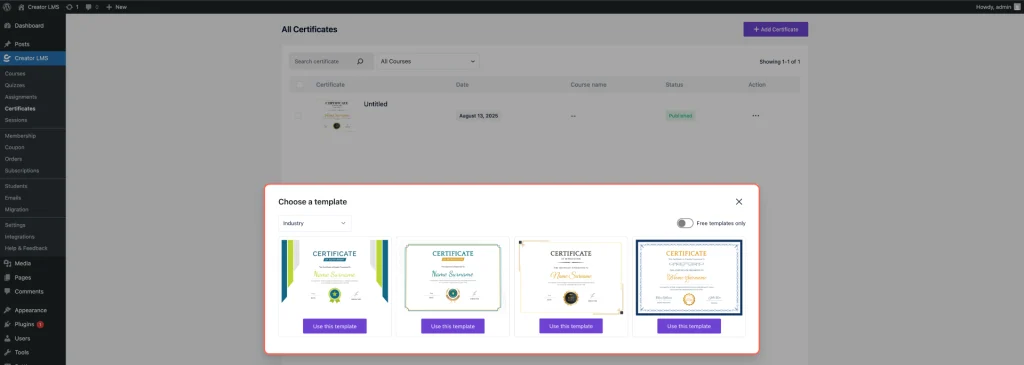Open Help & Feedback submenu item
1024x365 pixels.
(26, 248)
